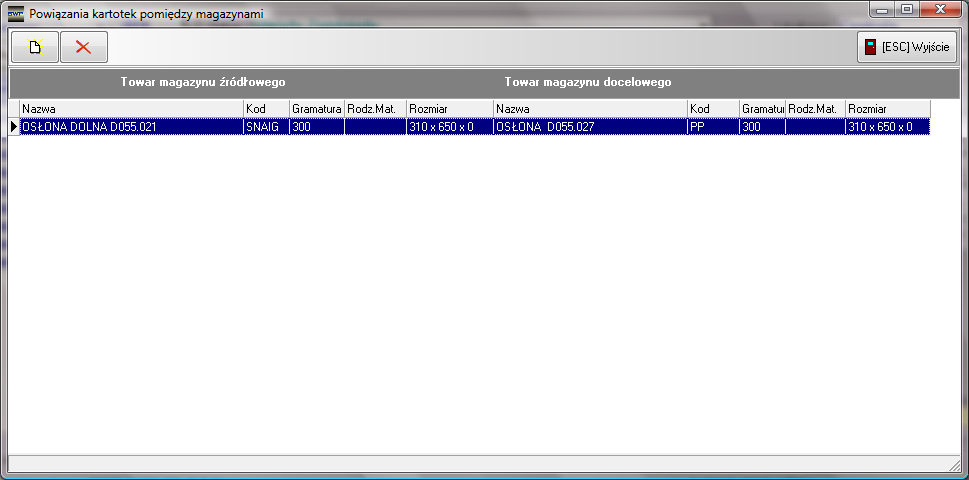Click the [ESC] Wyjście exit button

point(907,47)
